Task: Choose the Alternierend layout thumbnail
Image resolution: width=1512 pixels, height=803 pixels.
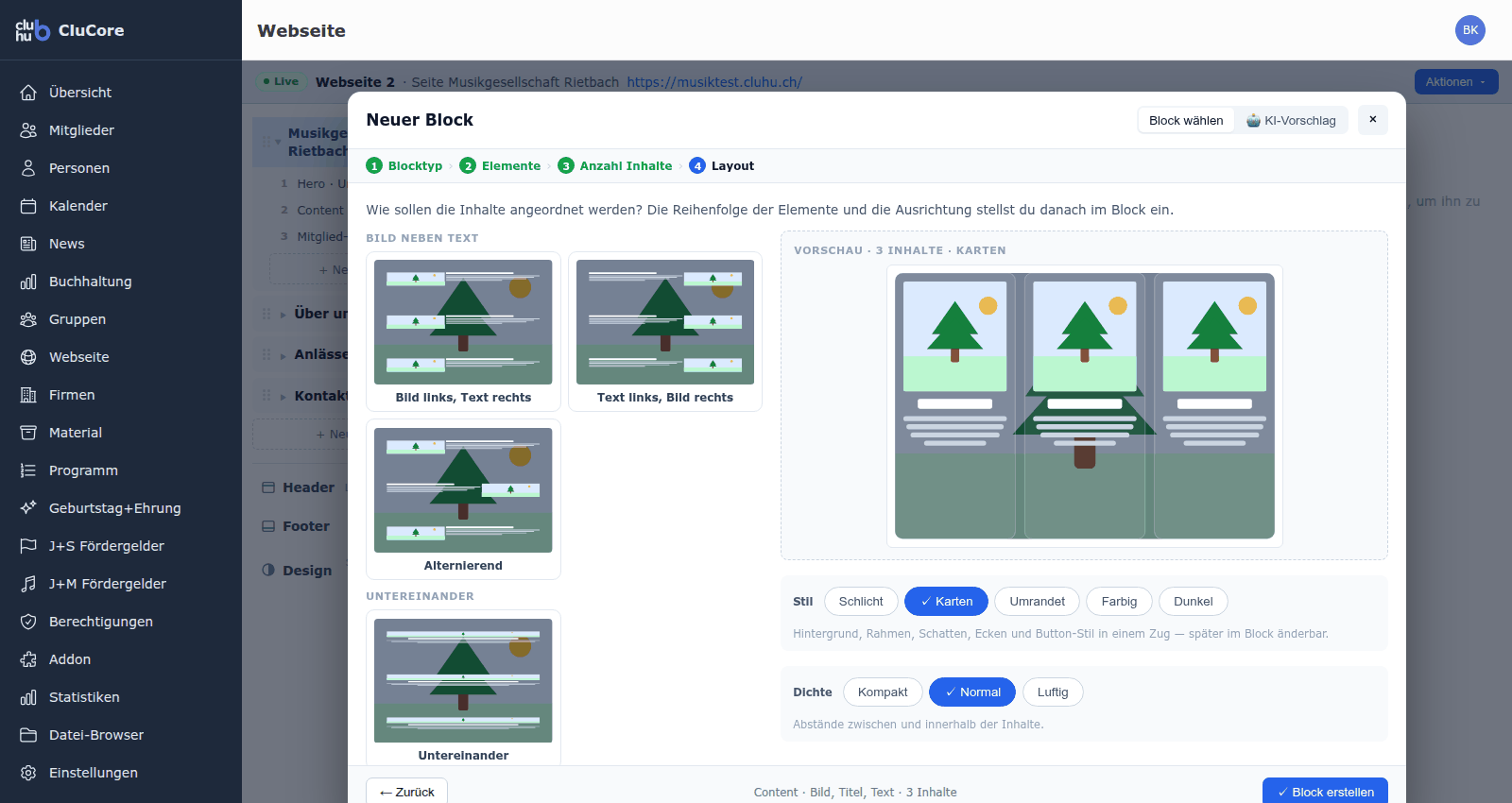Action: tap(463, 500)
